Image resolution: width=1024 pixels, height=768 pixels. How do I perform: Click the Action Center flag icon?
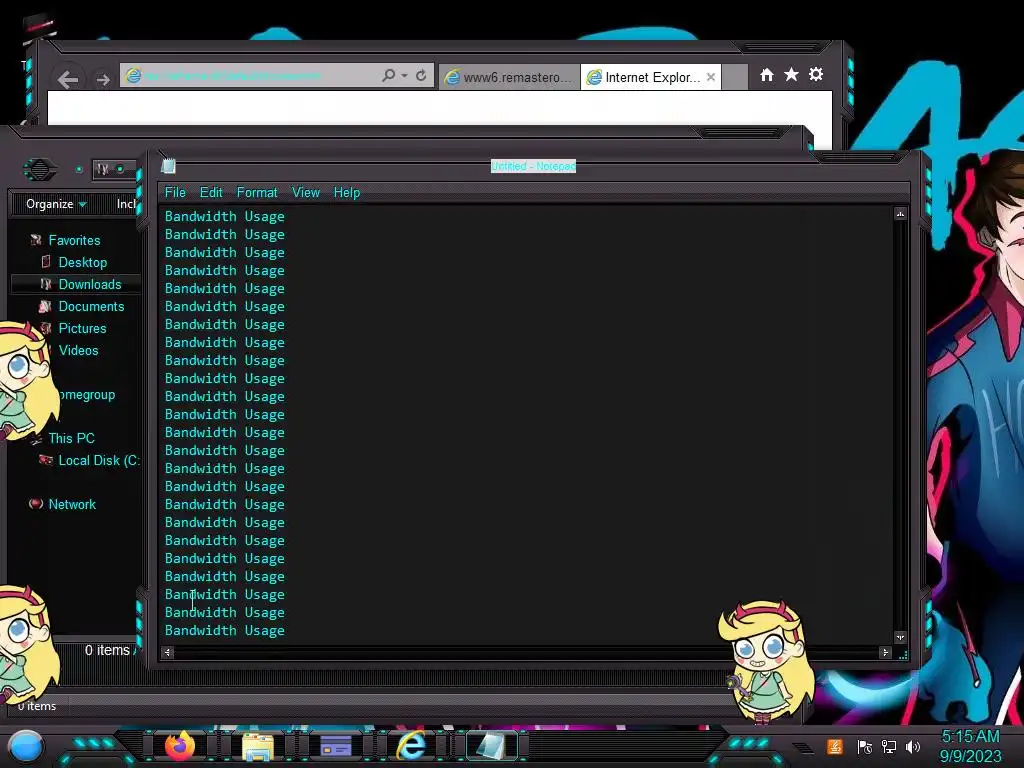click(x=865, y=747)
